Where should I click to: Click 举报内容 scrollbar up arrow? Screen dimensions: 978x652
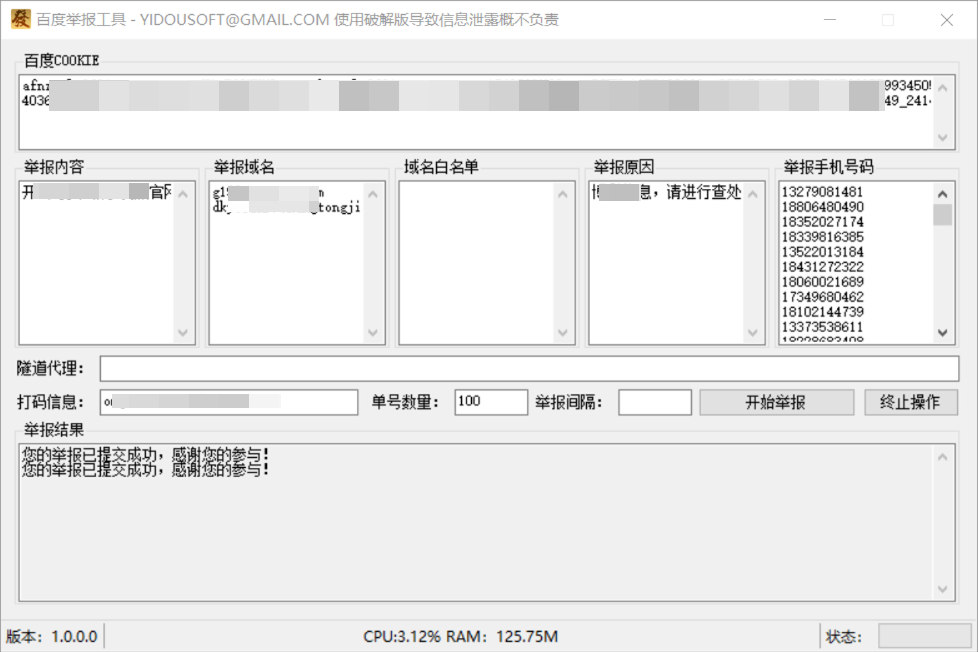click(x=183, y=194)
